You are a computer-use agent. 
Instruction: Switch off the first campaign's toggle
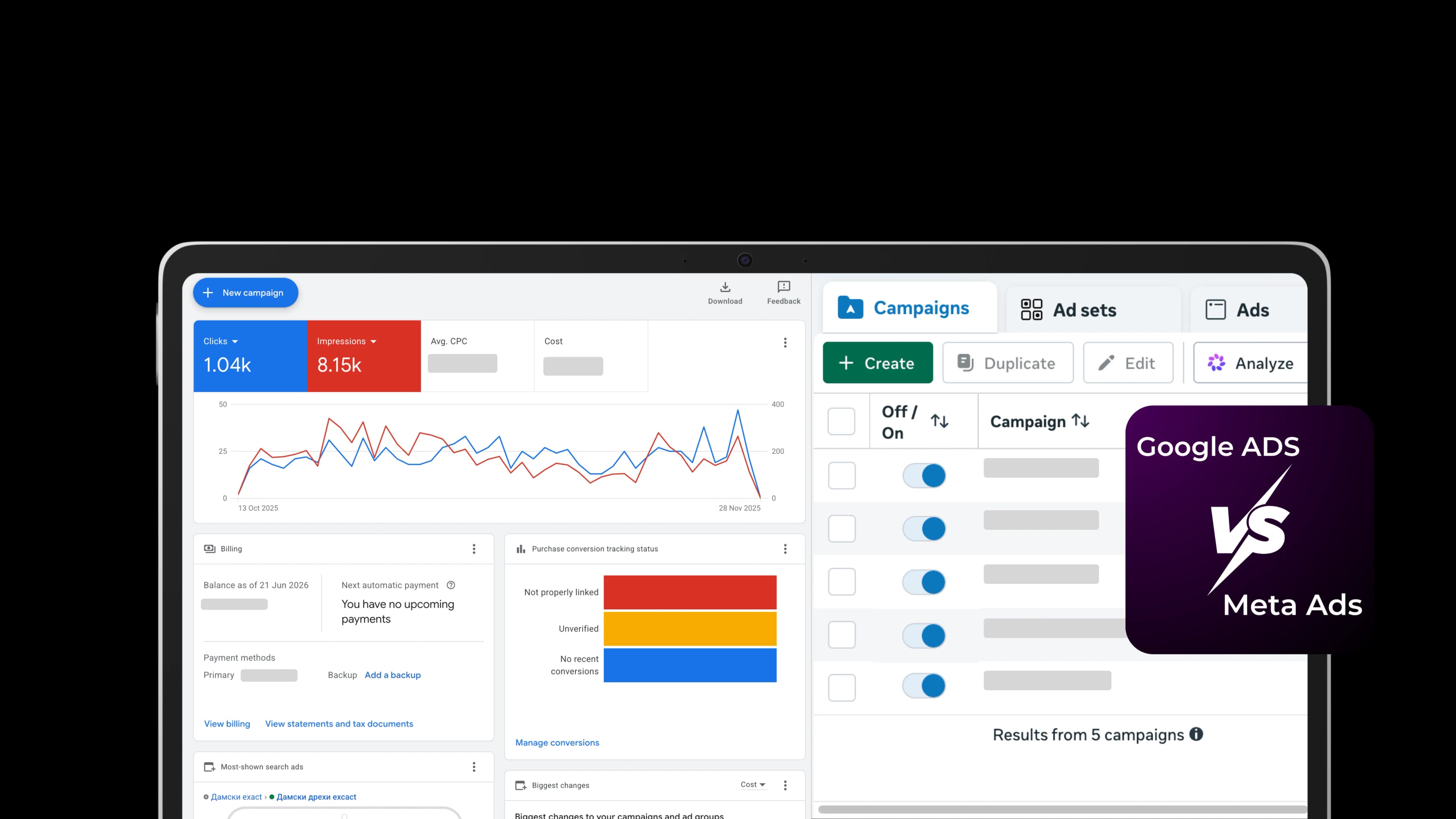click(x=924, y=475)
